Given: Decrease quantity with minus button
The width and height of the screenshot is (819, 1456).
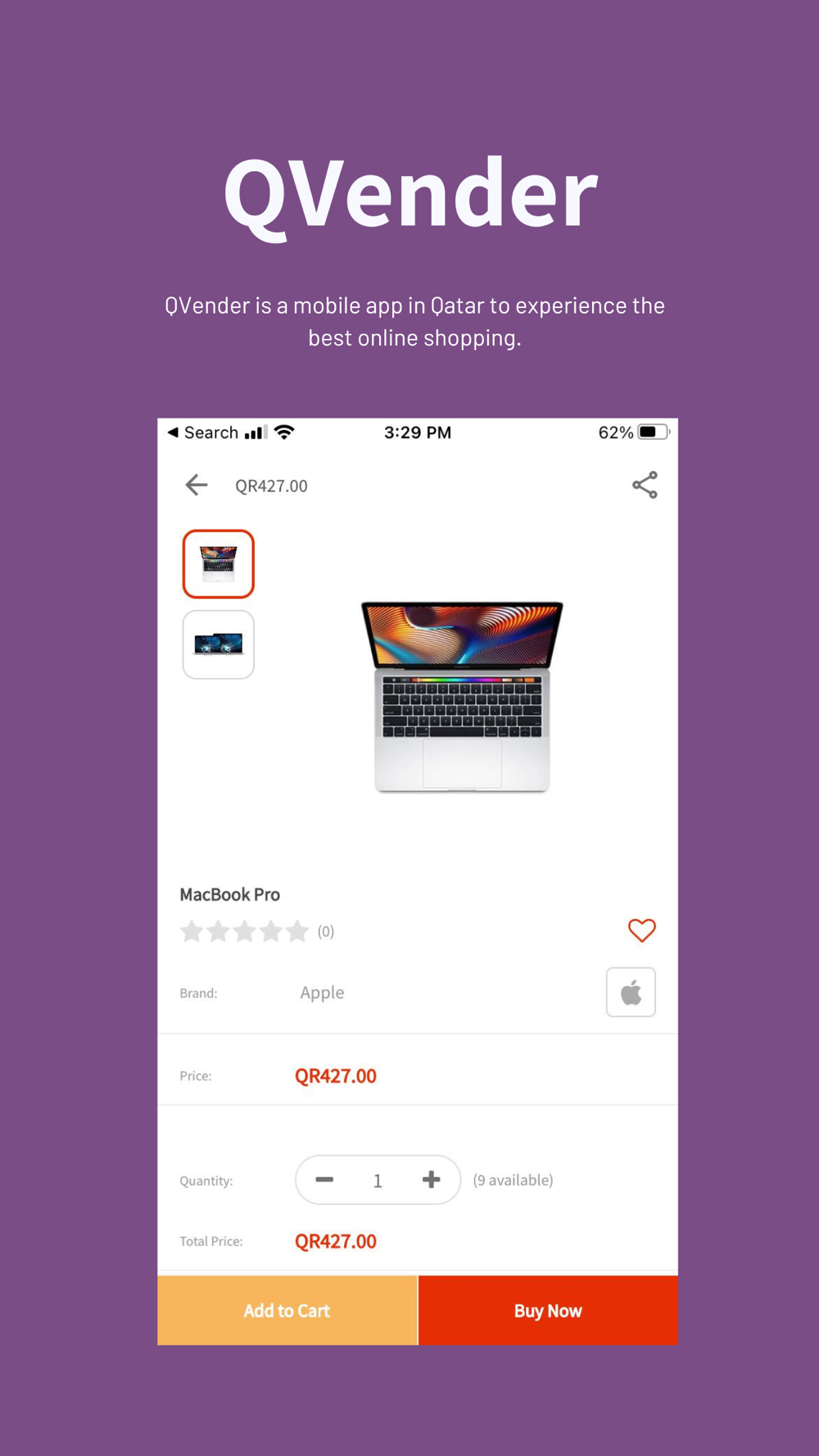Looking at the screenshot, I should click(x=324, y=1179).
